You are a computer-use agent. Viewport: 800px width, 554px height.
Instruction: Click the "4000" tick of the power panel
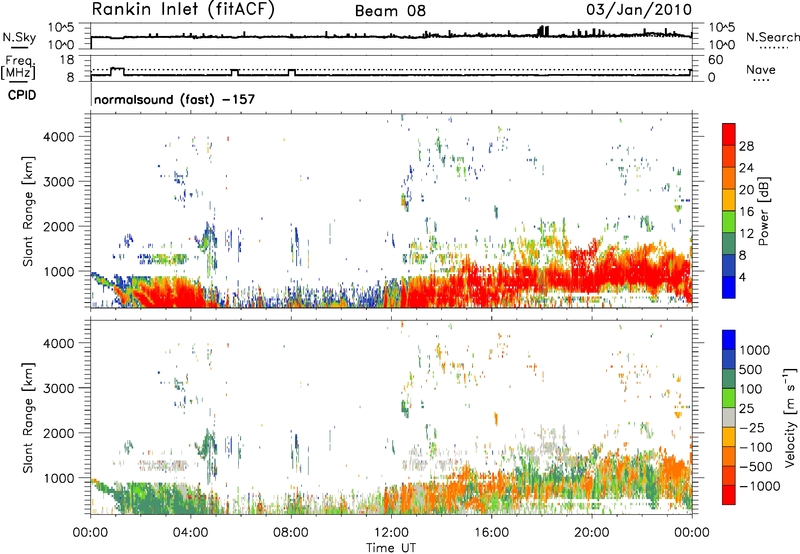(59, 137)
